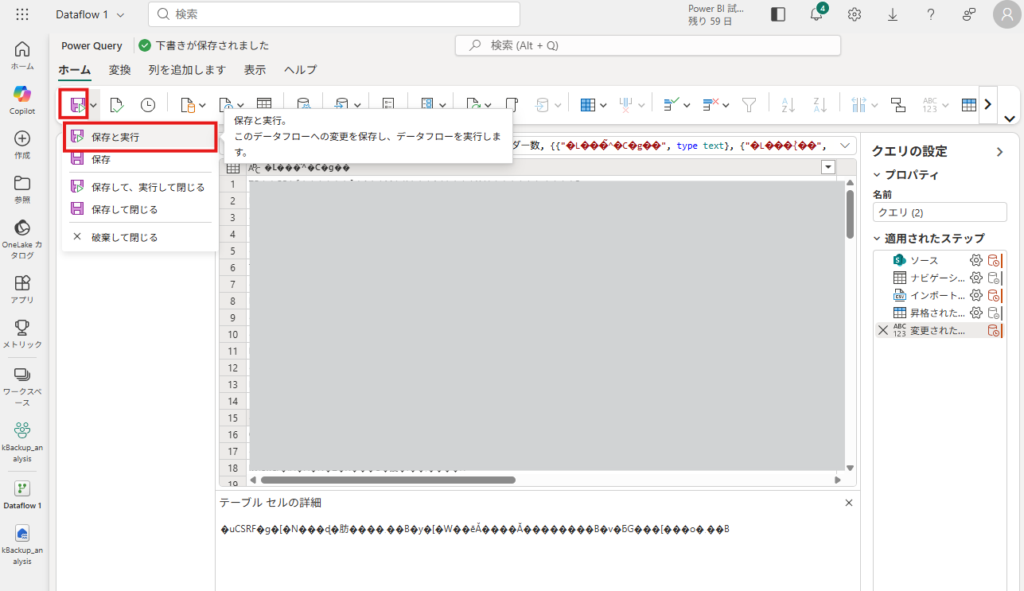Click the clock history toolbar icon
The width and height of the screenshot is (1024, 591).
click(x=148, y=105)
